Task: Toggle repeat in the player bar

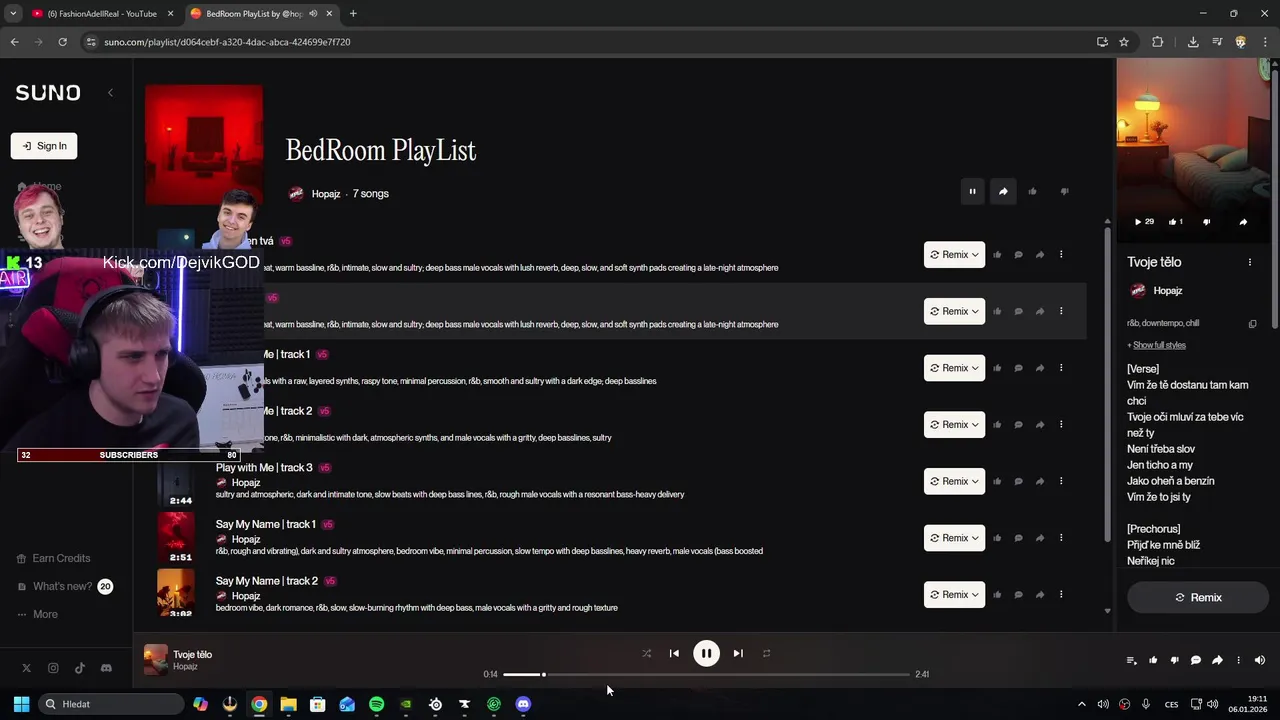Action: (766, 654)
